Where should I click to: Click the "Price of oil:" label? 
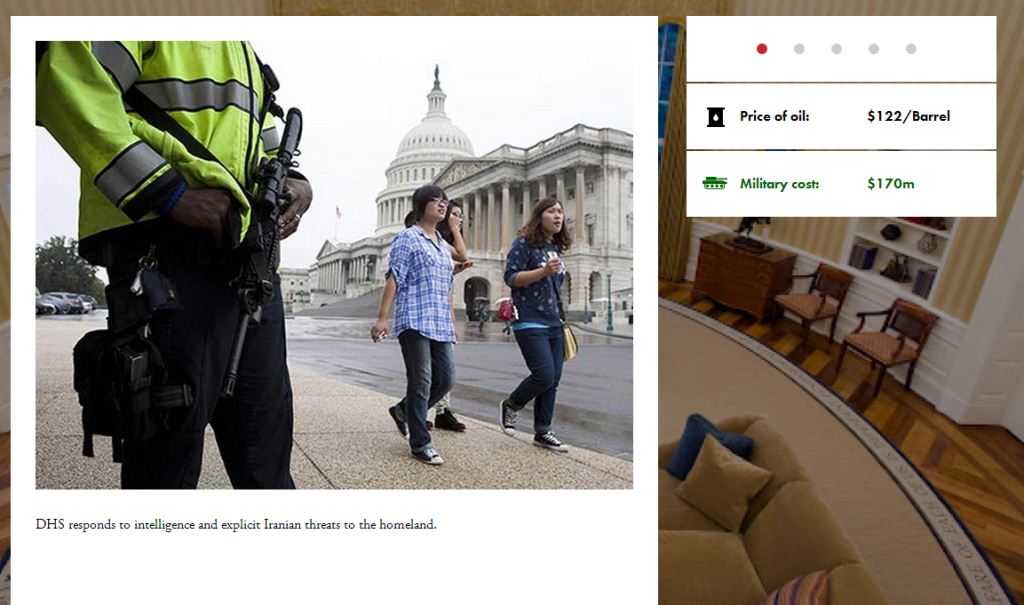pyautogui.click(x=775, y=116)
